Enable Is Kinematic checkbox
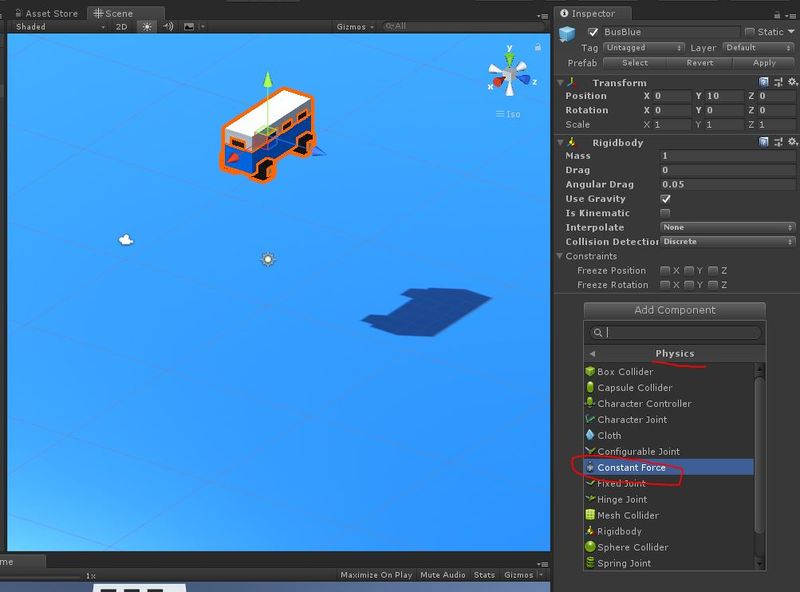Screen dimensions: 800x592 pyautogui.click(x=665, y=213)
